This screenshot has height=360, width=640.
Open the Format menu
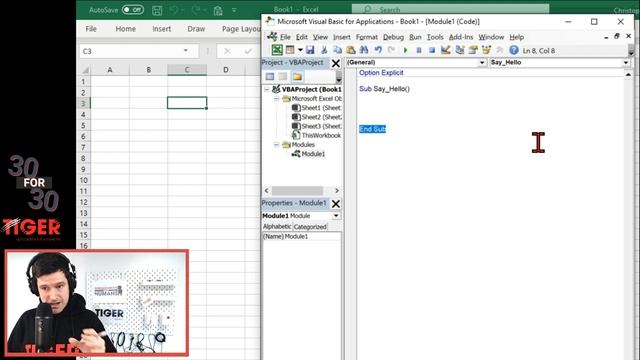click(367, 37)
